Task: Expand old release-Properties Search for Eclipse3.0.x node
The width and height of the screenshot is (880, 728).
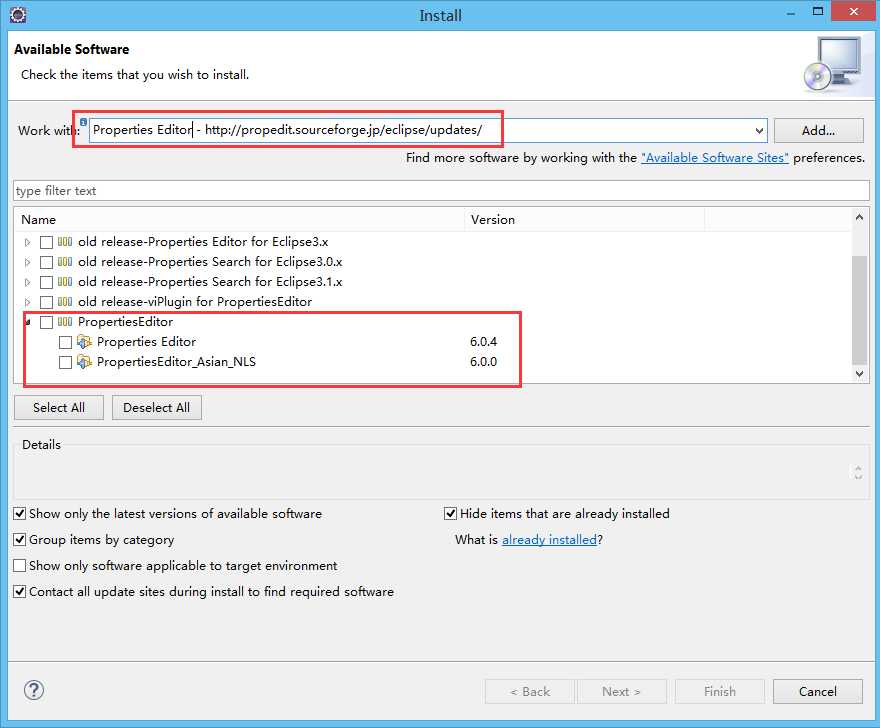Action: [x=28, y=262]
